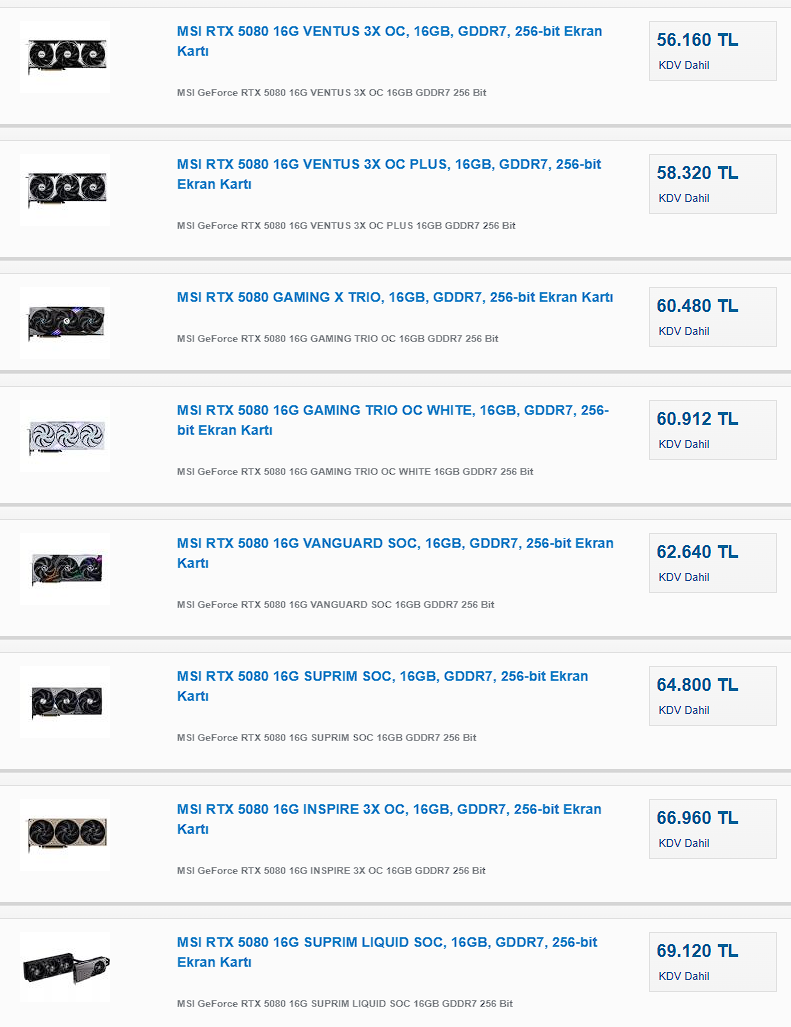
Task: Click the 60.480 TL price box
Action: 712,317
